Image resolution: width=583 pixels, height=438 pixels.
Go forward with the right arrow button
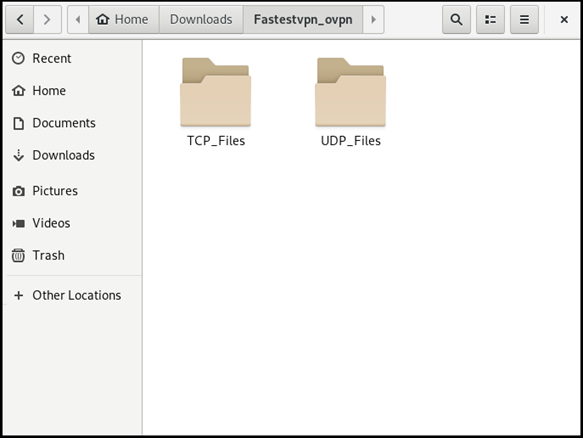[47, 19]
